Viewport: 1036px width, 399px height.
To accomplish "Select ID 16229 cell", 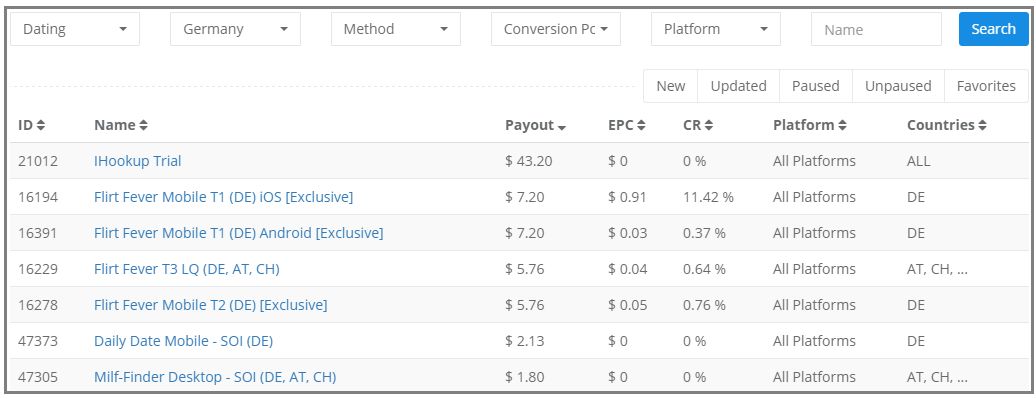I will 38,269.
